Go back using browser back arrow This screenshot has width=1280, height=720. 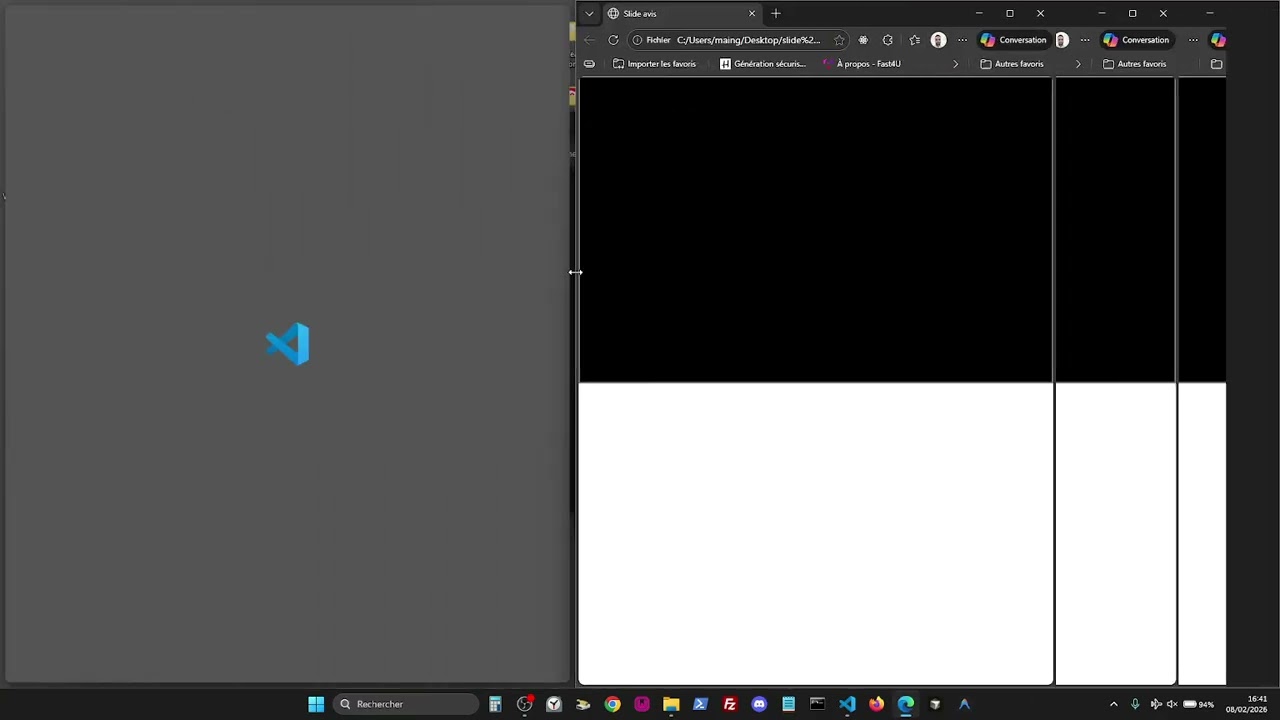[x=589, y=40]
